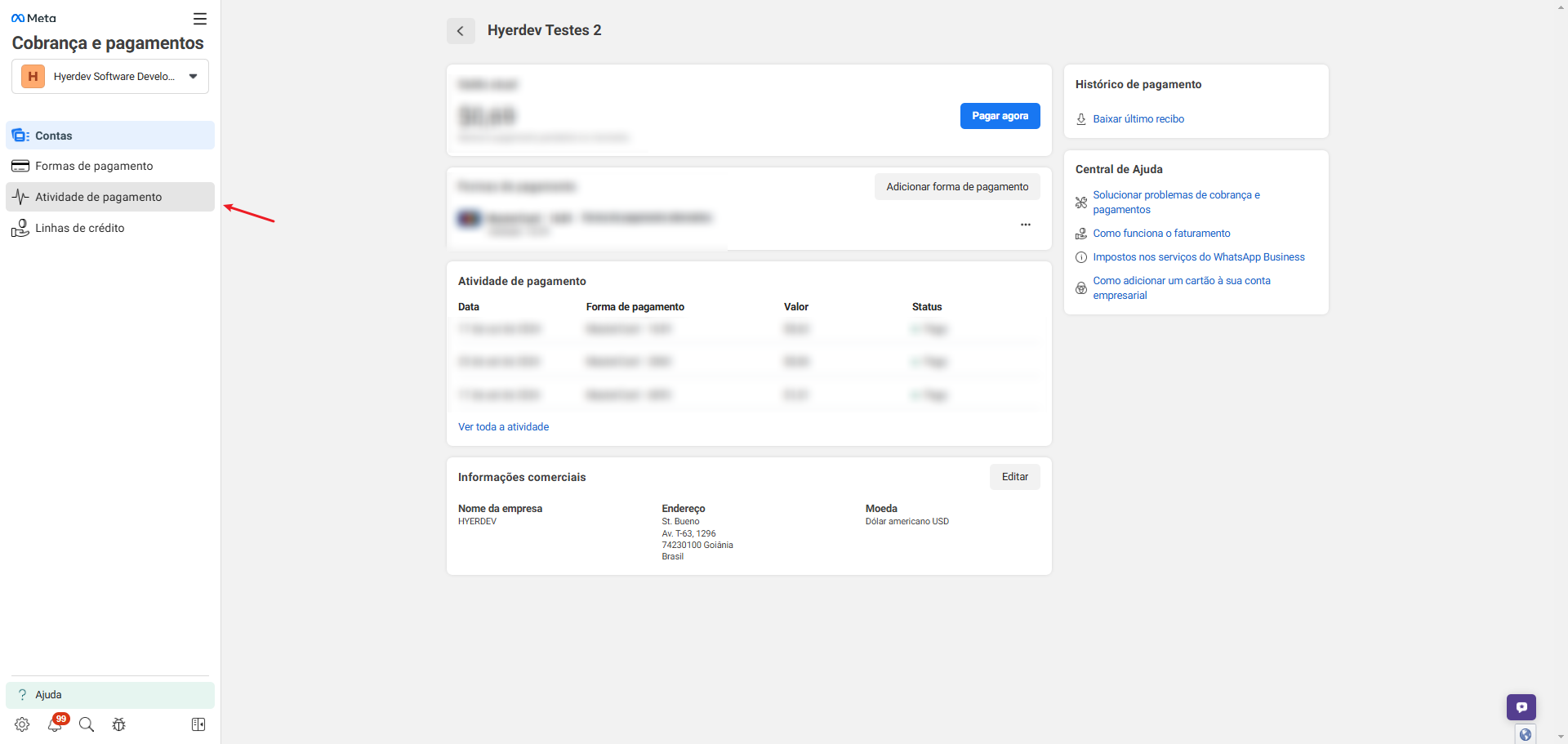Viewport: 1568px width, 744px height.
Task: Click the Data column header
Action: pyautogui.click(x=469, y=307)
